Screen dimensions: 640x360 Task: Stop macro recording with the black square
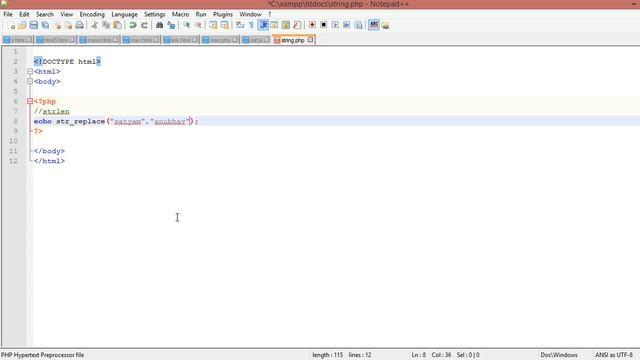(324, 25)
